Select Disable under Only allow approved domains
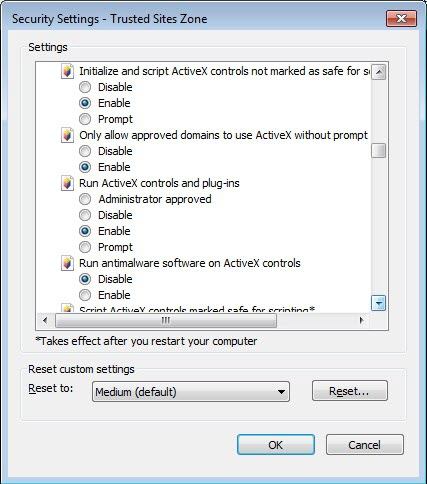Screen dimensions: 427x484 tap(85, 151)
